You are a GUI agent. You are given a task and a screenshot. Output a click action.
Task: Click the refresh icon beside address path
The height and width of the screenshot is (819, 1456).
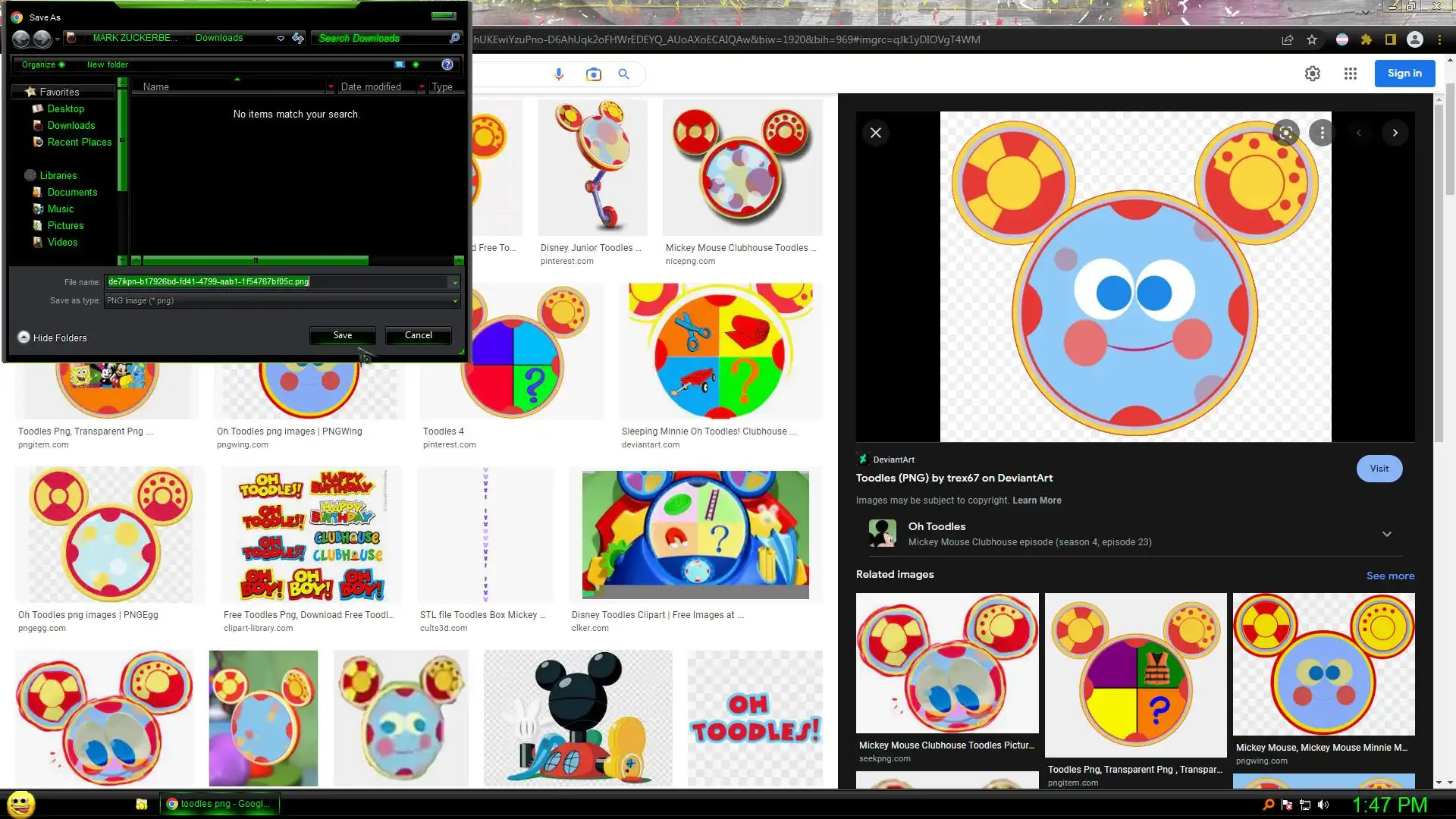tap(298, 38)
